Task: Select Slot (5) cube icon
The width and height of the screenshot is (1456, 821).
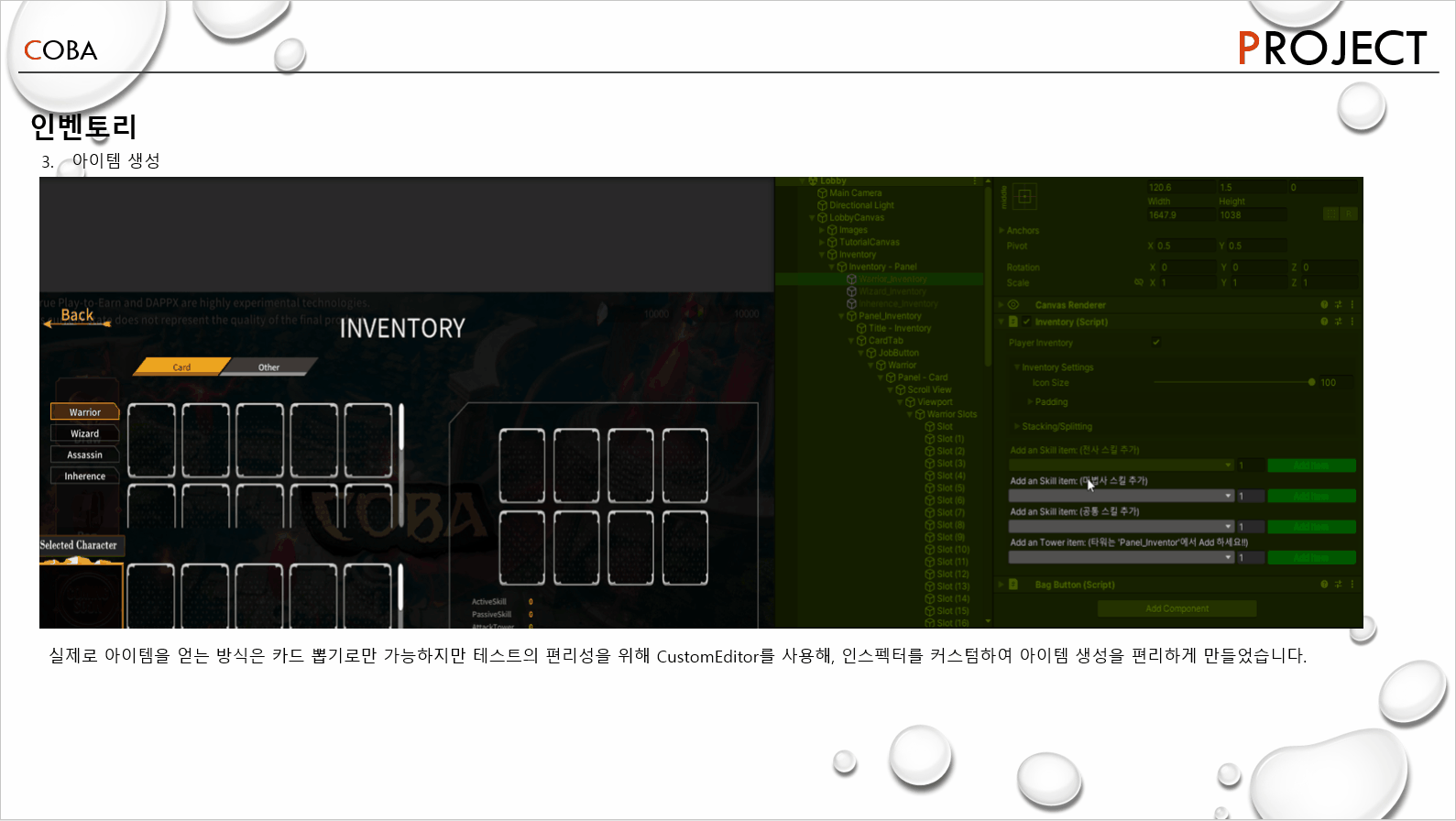Action: pos(930,488)
